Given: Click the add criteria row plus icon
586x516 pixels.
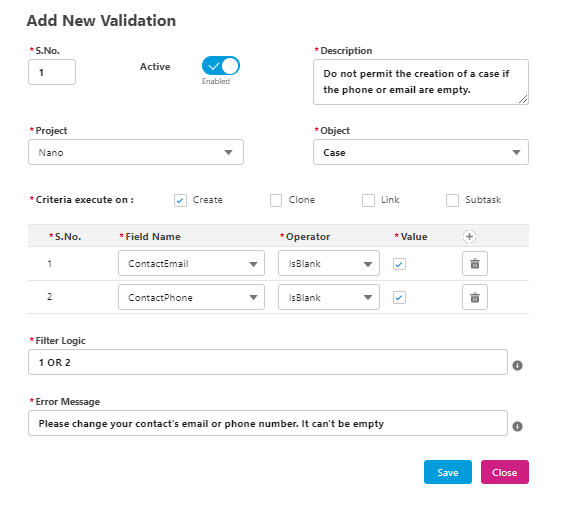Looking at the screenshot, I should pos(469,237).
